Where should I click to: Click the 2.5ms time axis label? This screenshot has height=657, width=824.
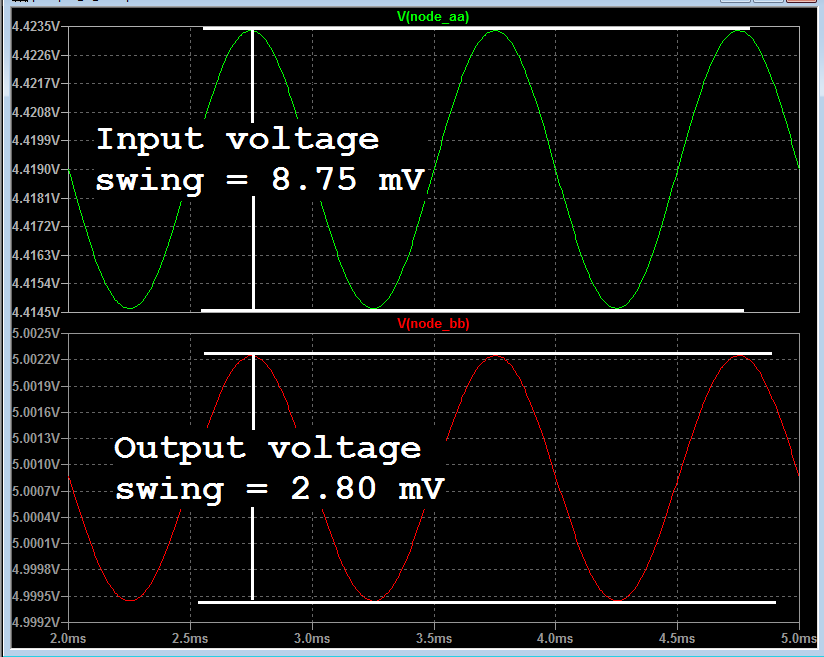(190, 639)
